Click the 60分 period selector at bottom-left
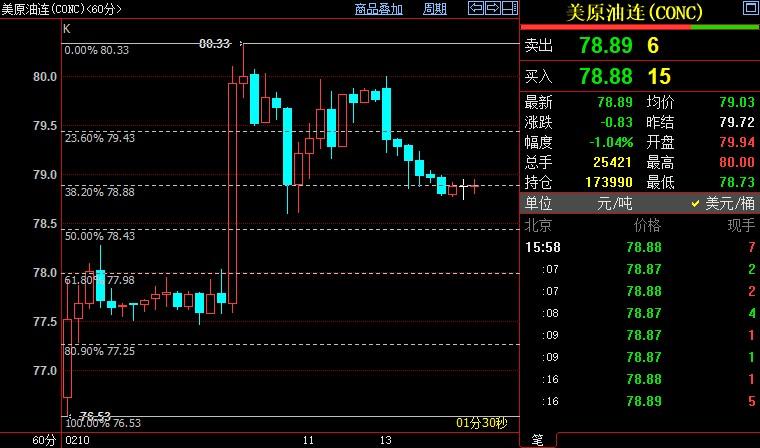The height and width of the screenshot is (448, 760). [x=43, y=440]
